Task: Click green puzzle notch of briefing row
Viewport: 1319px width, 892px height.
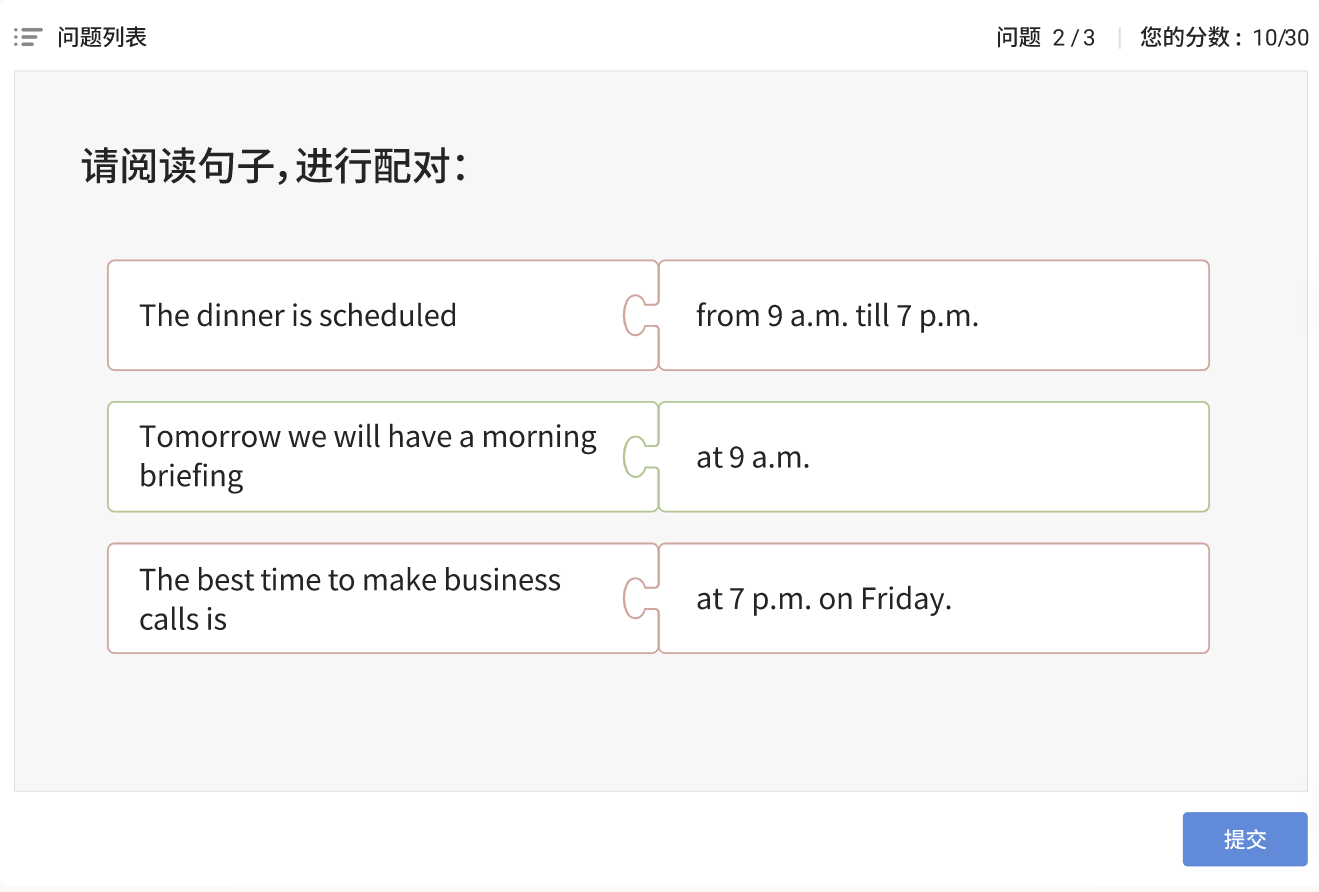Action: pos(638,457)
